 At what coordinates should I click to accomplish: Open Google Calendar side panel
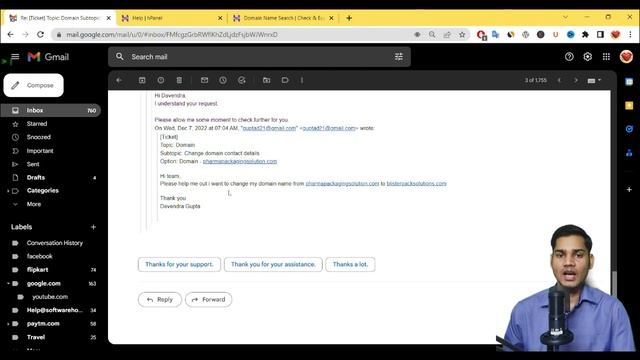pyautogui.click(x=629, y=82)
